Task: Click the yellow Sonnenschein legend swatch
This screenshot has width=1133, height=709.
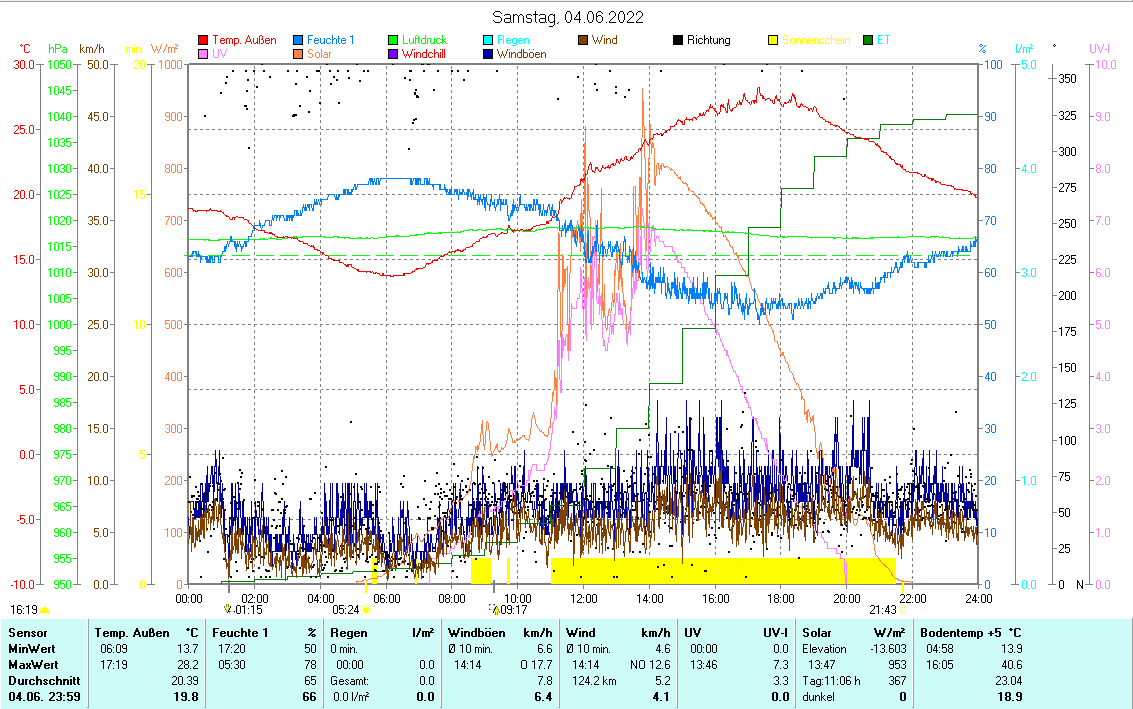Action: click(773, 40)
